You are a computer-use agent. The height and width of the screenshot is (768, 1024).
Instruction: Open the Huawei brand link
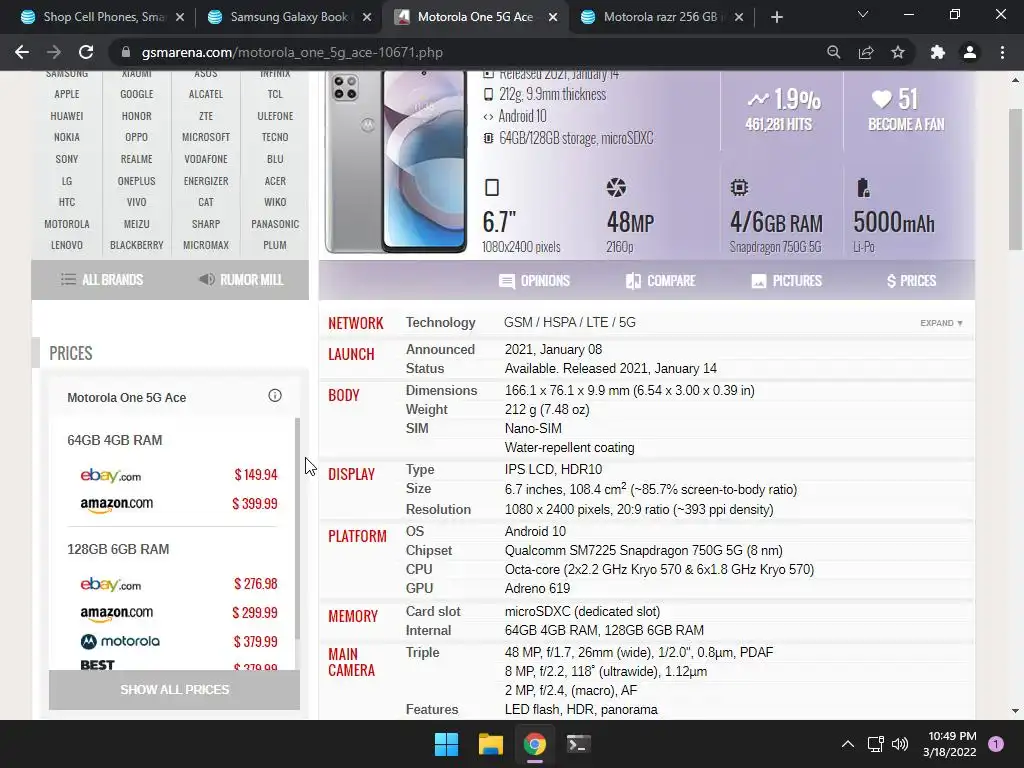coord(67,116)
